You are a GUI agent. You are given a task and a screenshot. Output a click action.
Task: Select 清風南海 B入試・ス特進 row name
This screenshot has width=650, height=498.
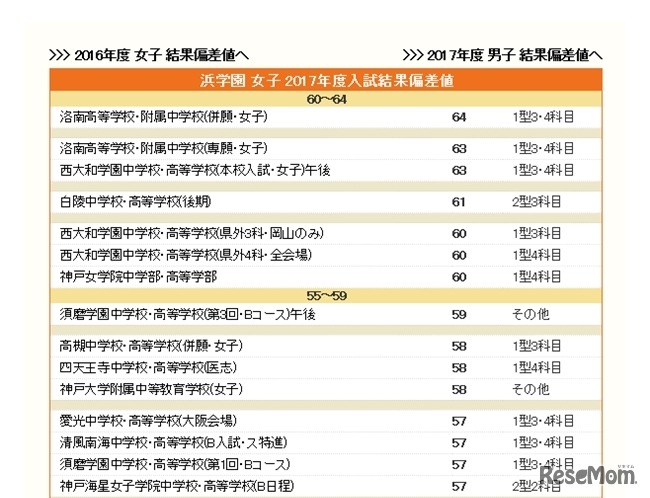pyautogui.click(x=173, y=442)
